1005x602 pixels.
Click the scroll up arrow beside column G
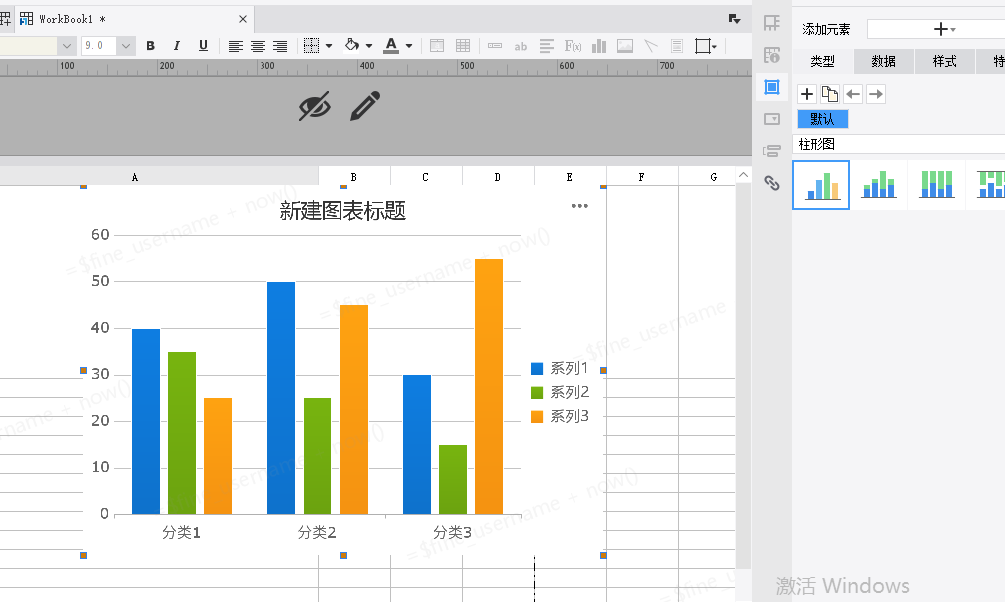tap(743, 175)
